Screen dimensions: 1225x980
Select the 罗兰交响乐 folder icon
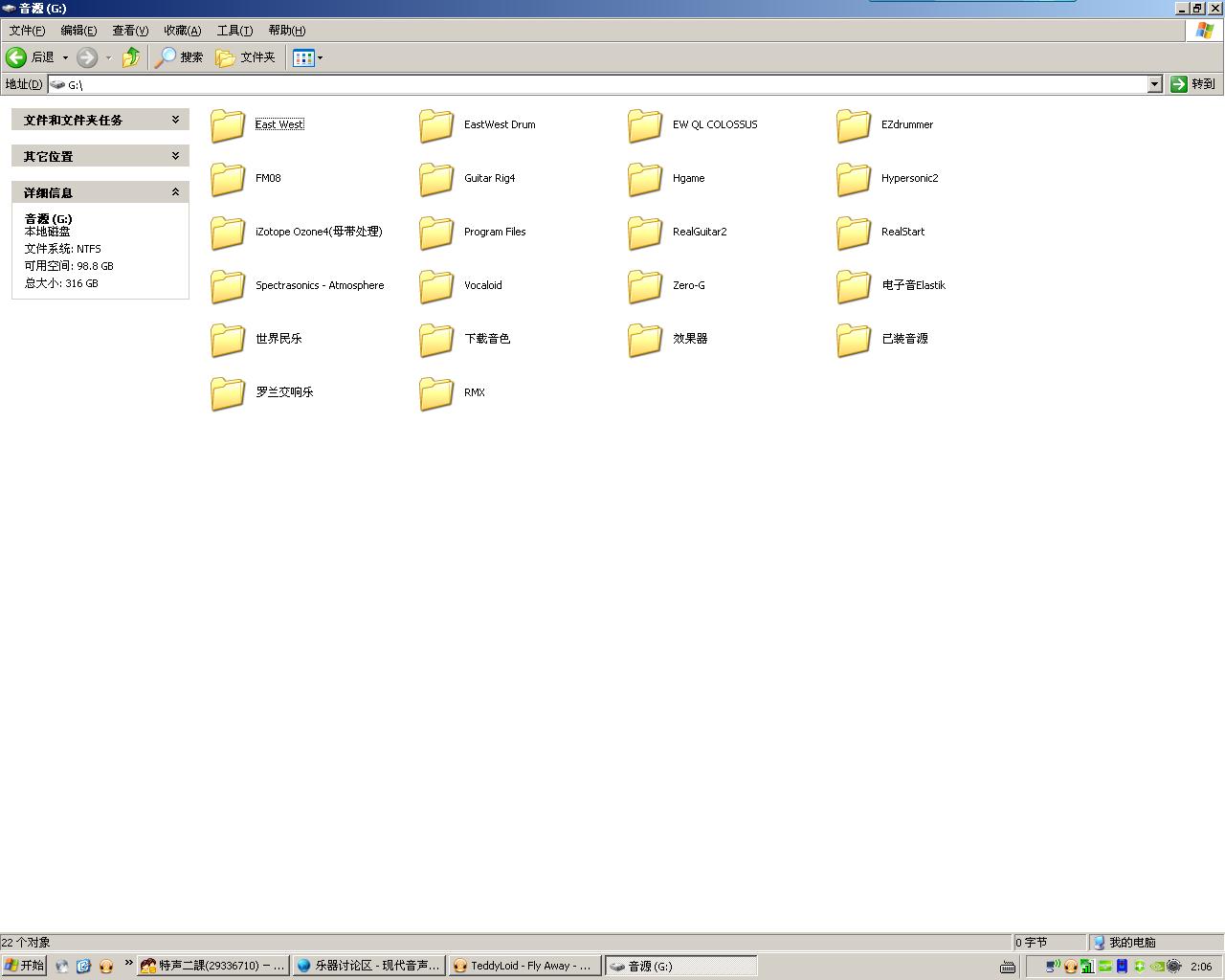(228, 392)
